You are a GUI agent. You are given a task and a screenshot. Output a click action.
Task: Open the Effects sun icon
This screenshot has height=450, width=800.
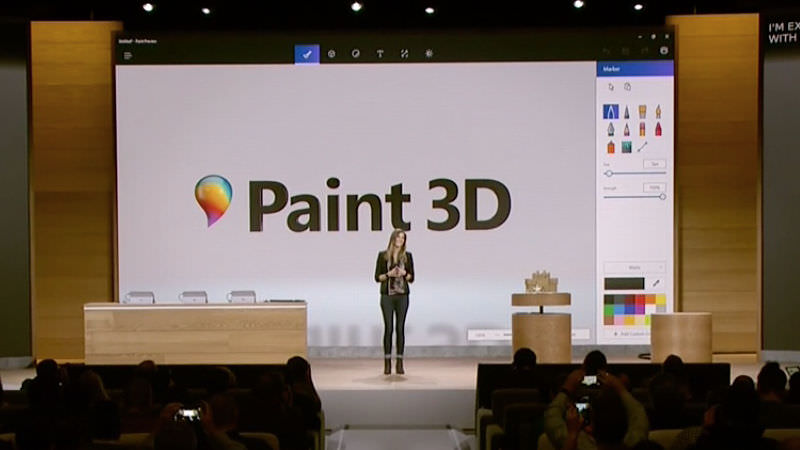pos(429,54)
